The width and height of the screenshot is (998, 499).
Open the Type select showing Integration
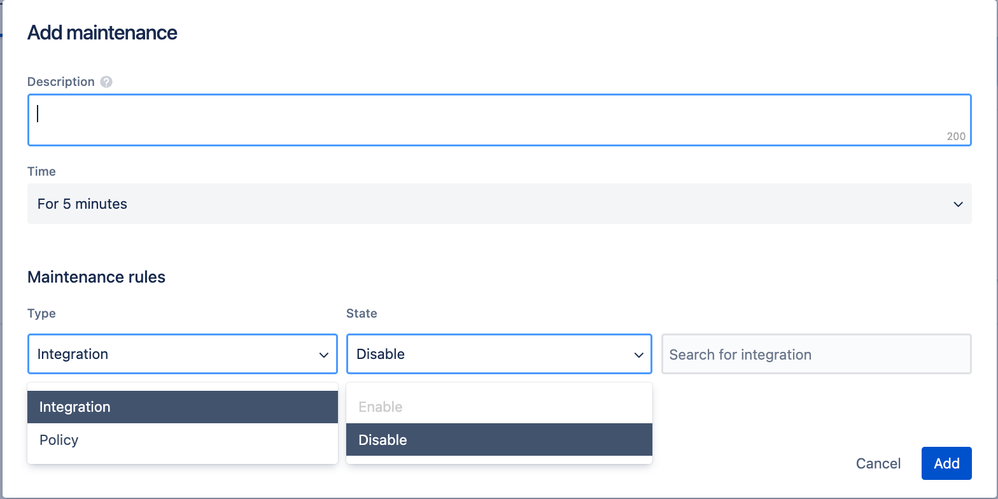click(x=183, y=354)
